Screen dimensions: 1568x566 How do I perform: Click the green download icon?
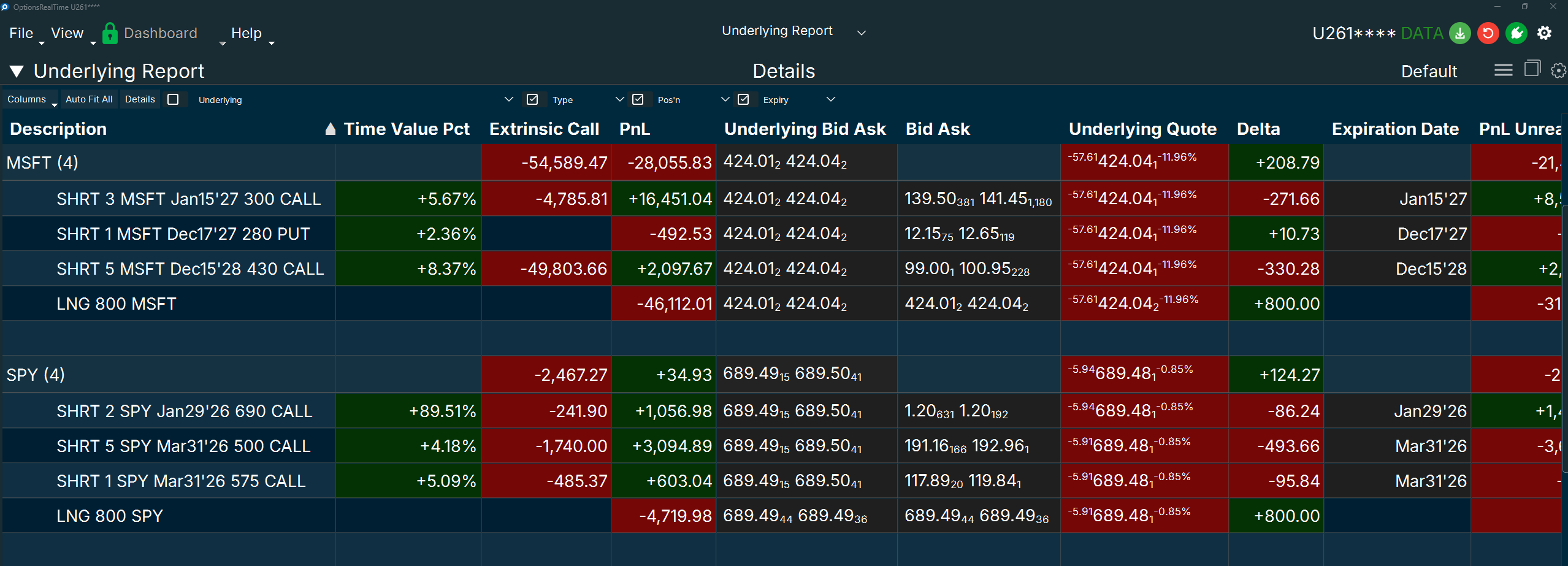click(x=1460, y=33)
